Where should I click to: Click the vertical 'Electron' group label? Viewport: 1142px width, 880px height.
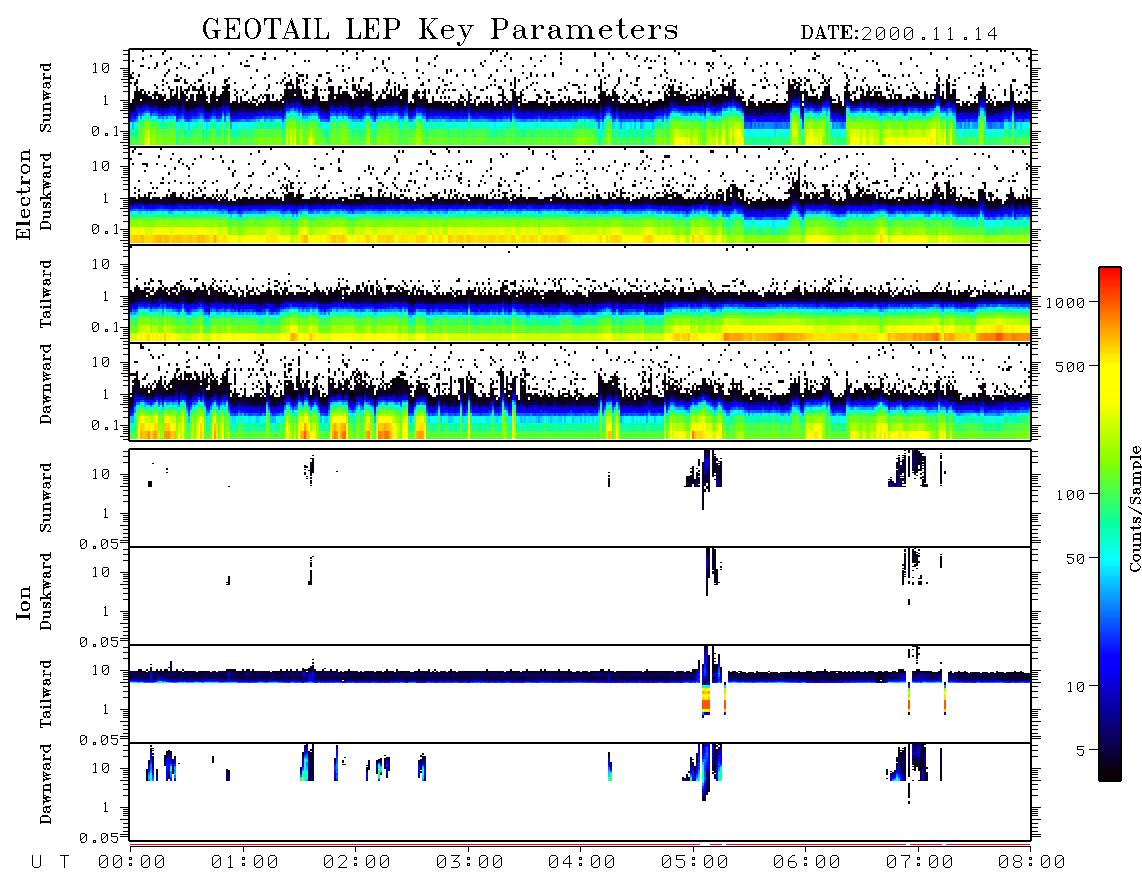(24, 195)
